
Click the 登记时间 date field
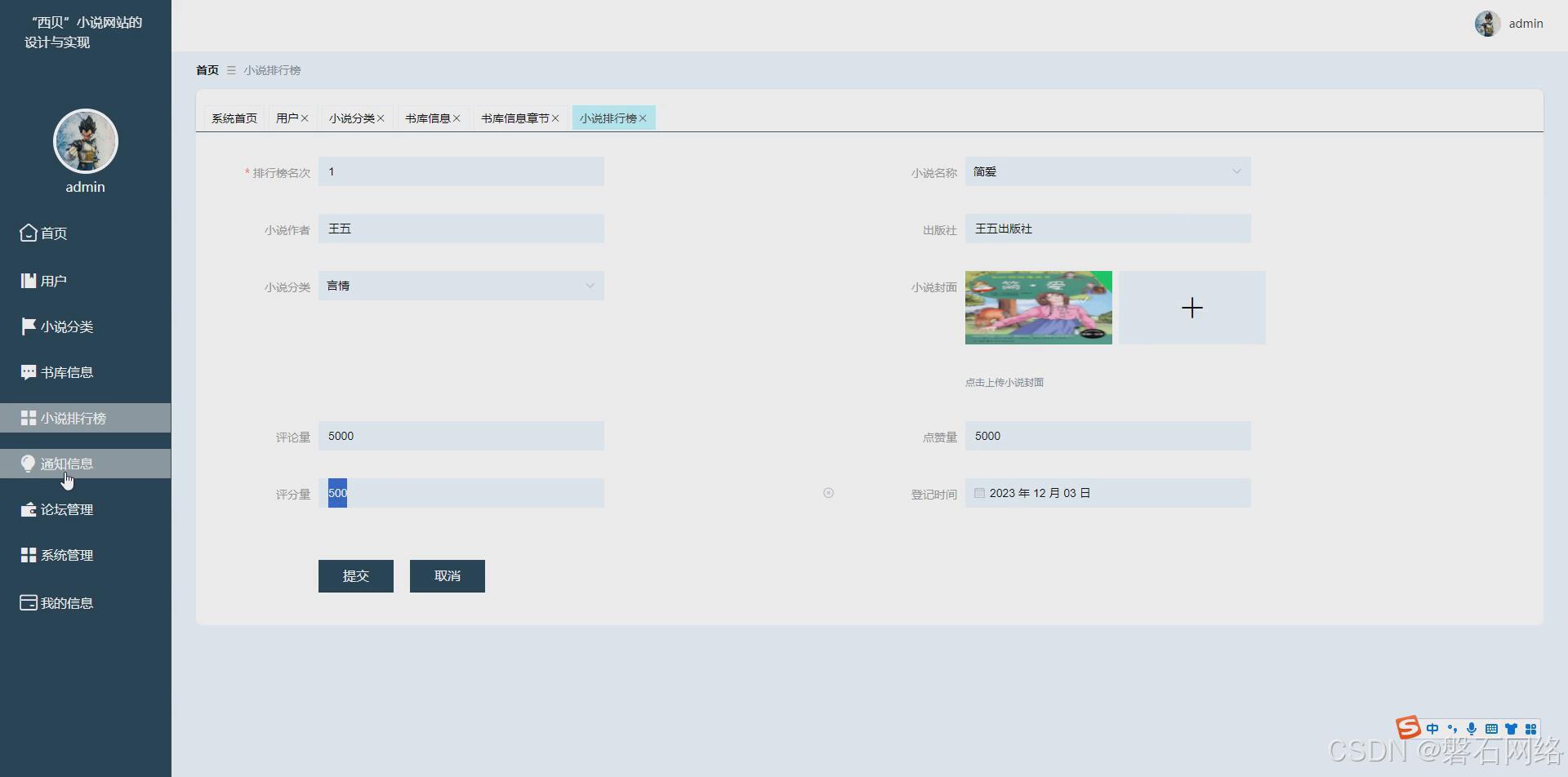(1108, 493)
